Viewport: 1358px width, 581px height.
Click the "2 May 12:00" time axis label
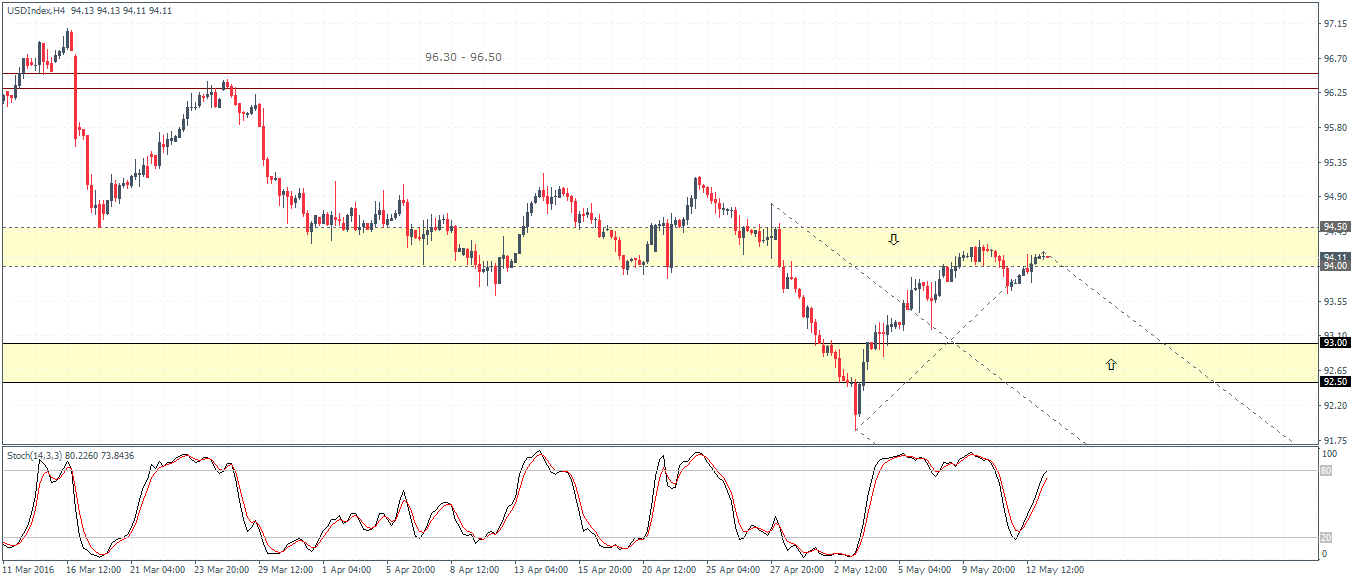tap(860, 570)
